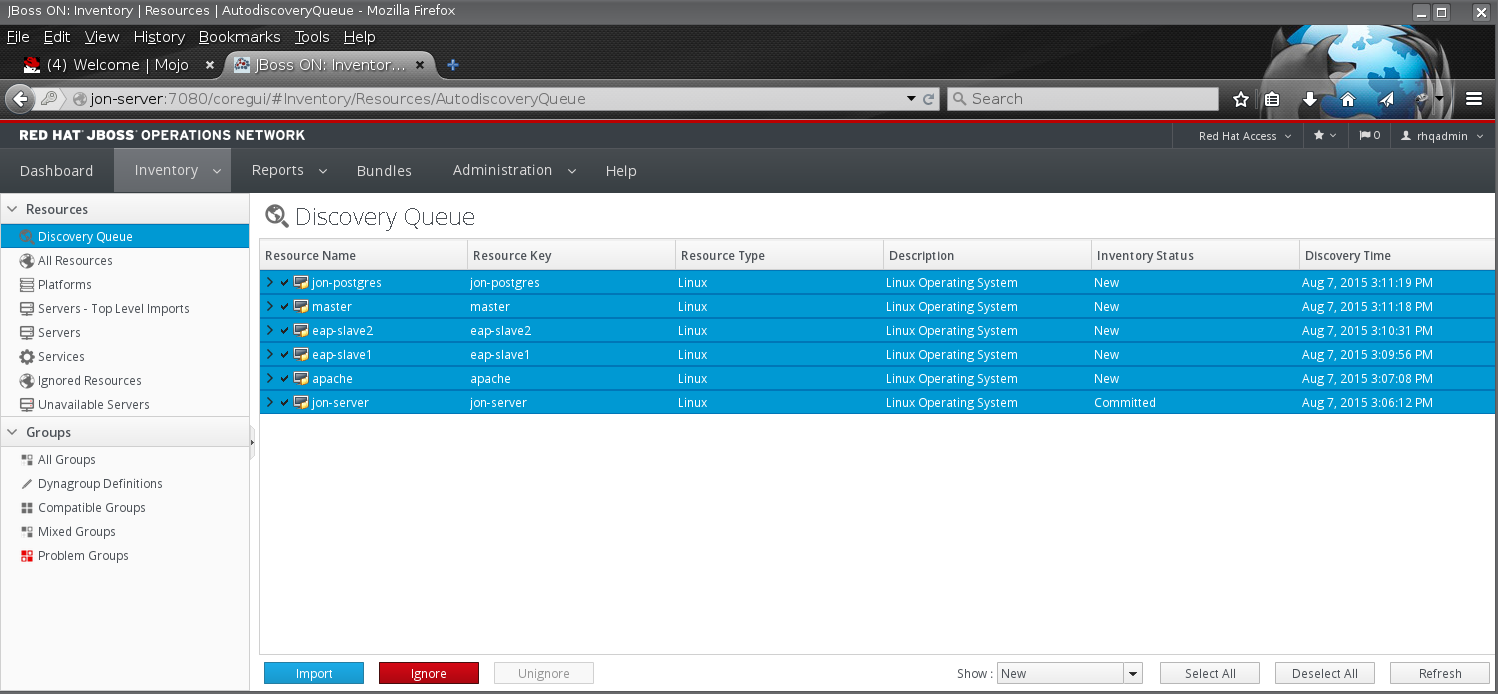Close the Welcome Mojo tab
This screenshot has height=694, width=1498.
[x=210, y=65]
